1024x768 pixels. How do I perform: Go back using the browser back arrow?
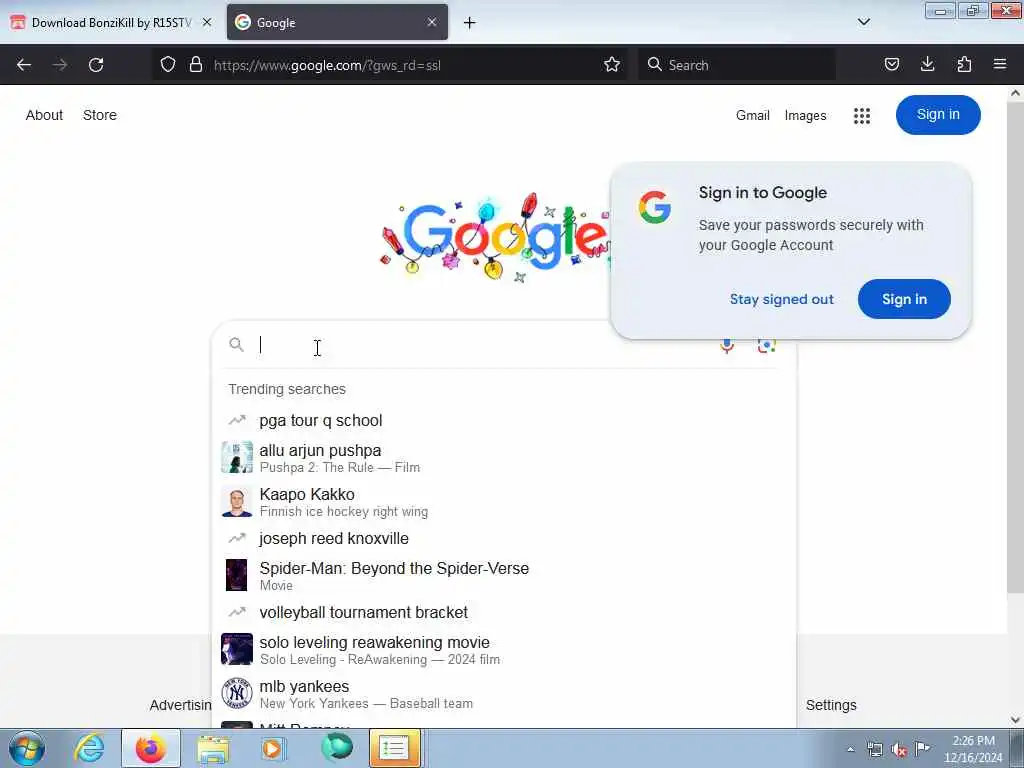coord(24,65)
